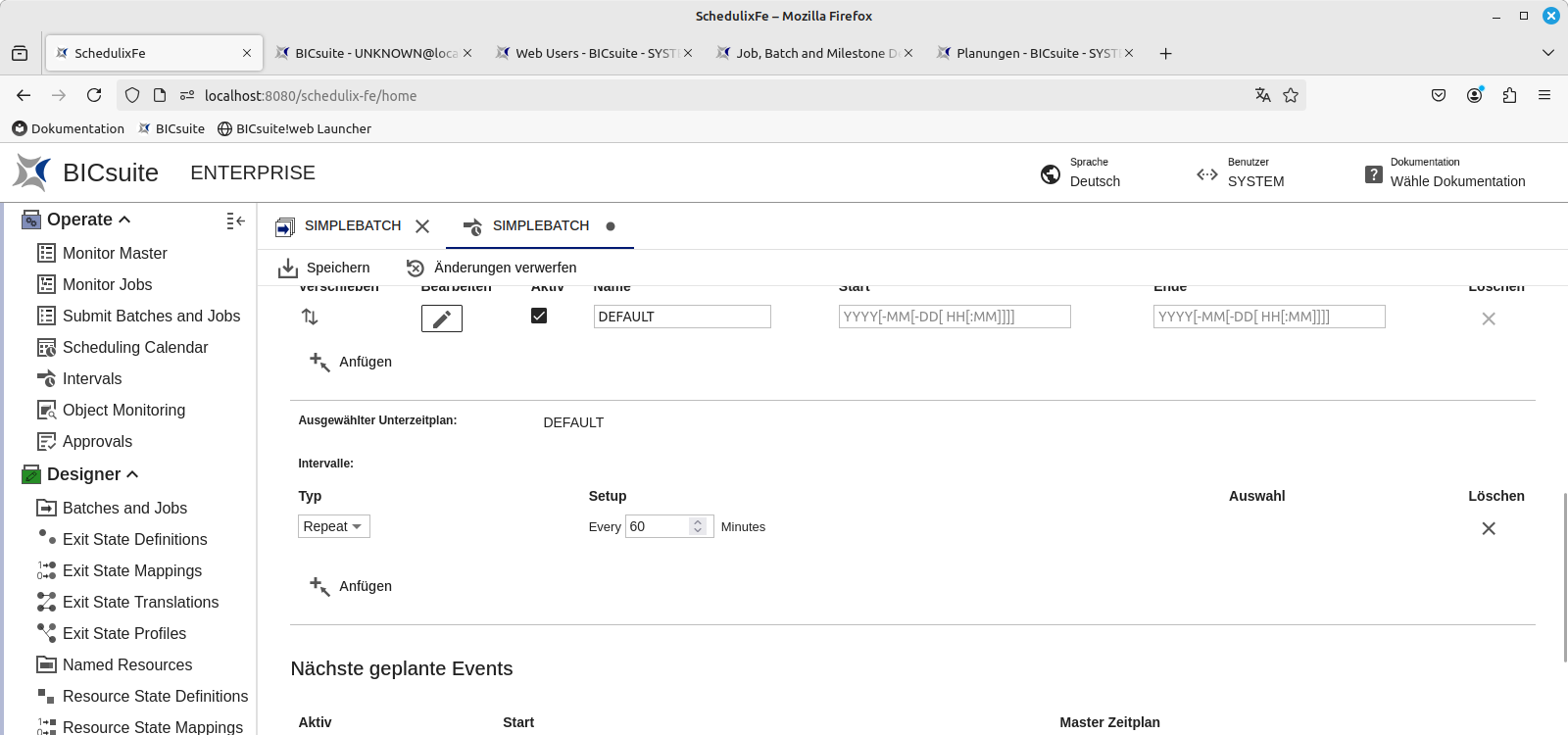The image size is (1568, 735).
Task: Collapse the Designer section
Action: 132,474
